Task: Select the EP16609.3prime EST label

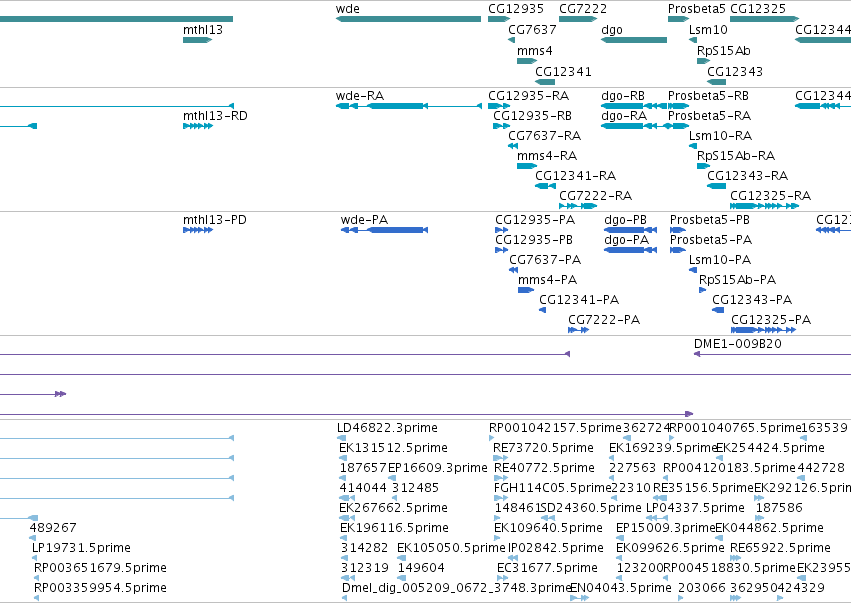Action: pos(437,468)
